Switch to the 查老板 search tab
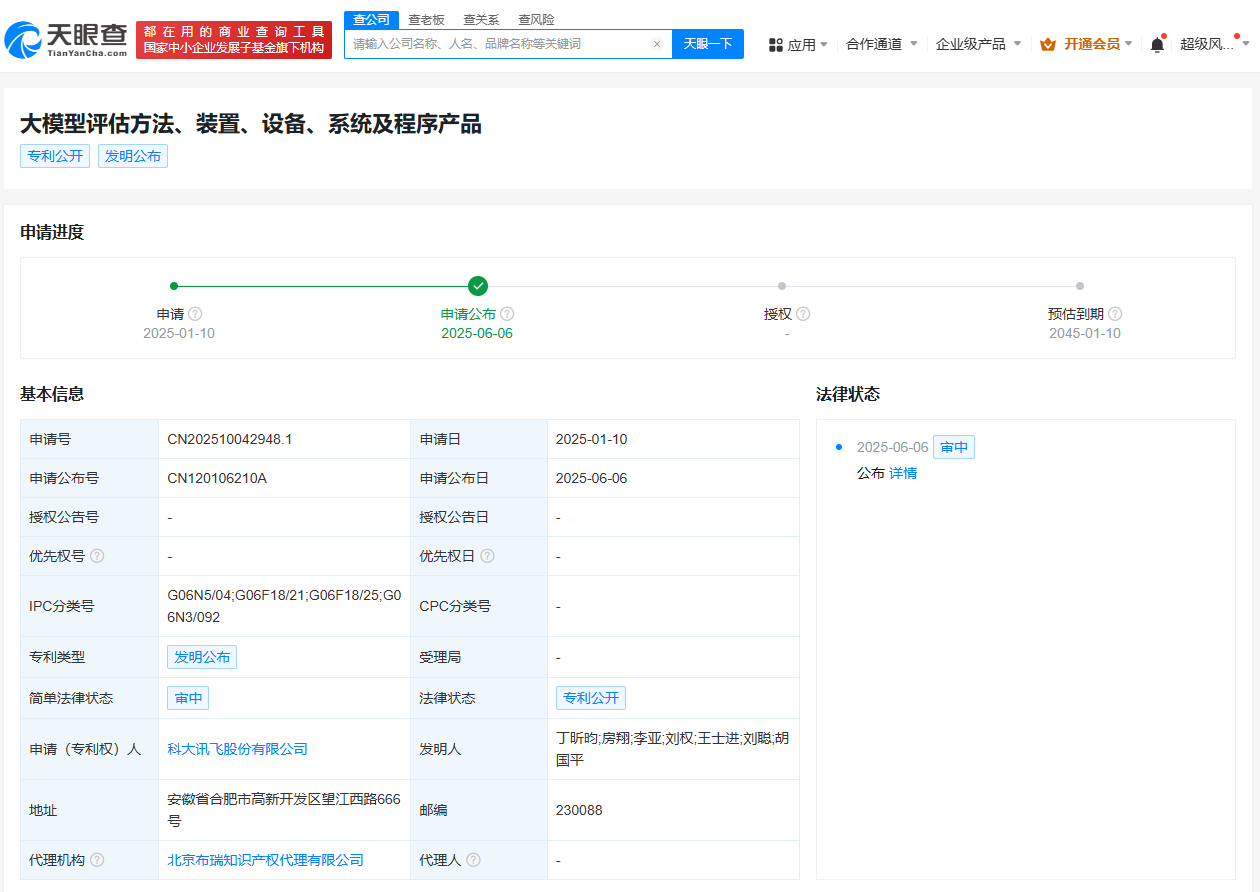 pos(426,20)
